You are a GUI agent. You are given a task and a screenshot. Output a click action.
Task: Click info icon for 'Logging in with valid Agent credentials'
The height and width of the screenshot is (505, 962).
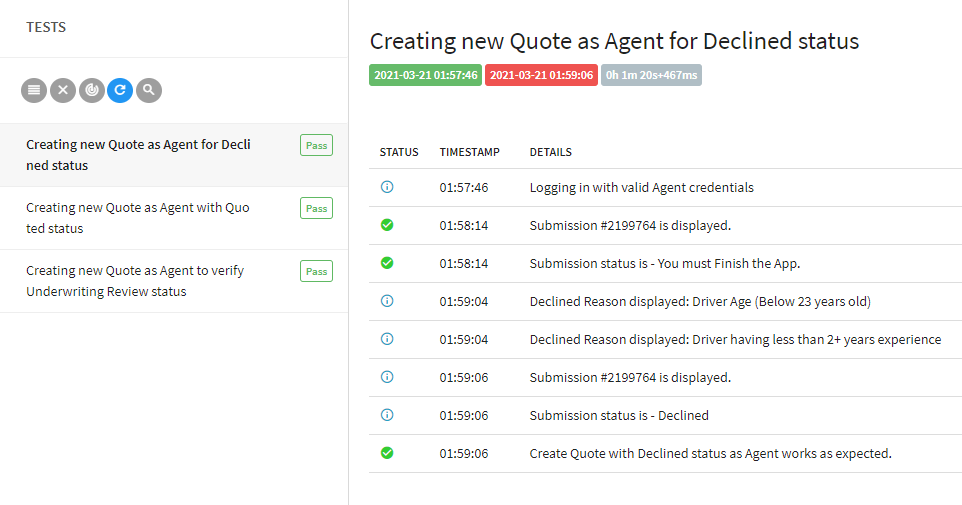click(387, 187)
